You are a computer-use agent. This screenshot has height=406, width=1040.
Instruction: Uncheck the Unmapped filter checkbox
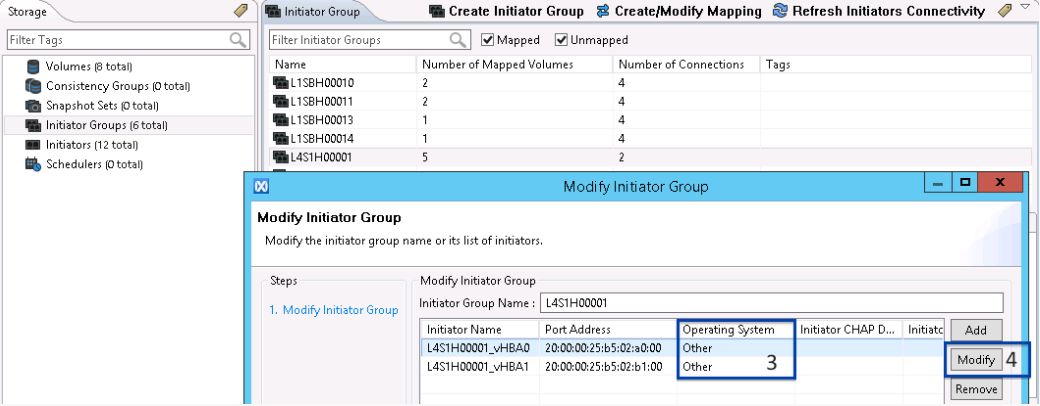click(561, 40)
